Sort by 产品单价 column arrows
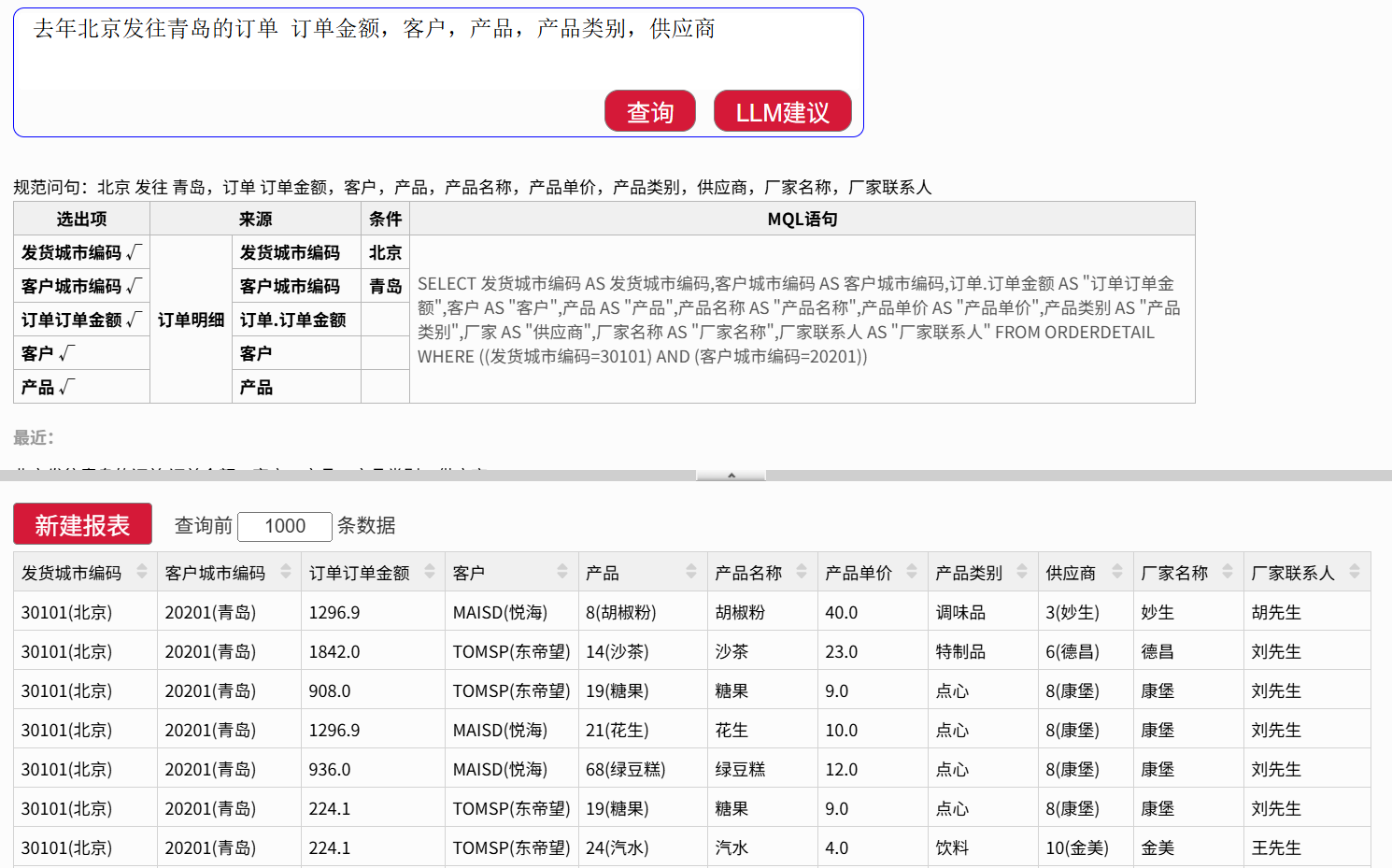 click(x=912, y=572)
